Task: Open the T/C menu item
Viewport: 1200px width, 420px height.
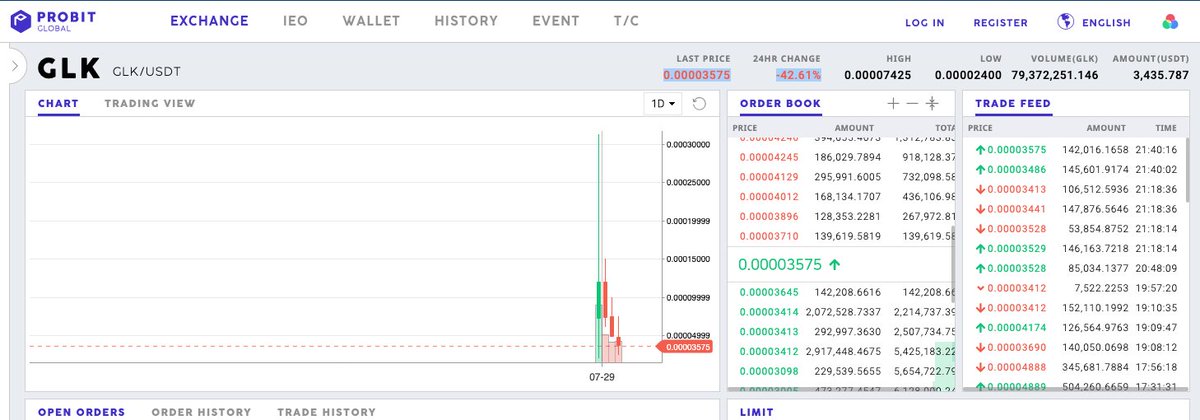Action: (x=626, y=21)
